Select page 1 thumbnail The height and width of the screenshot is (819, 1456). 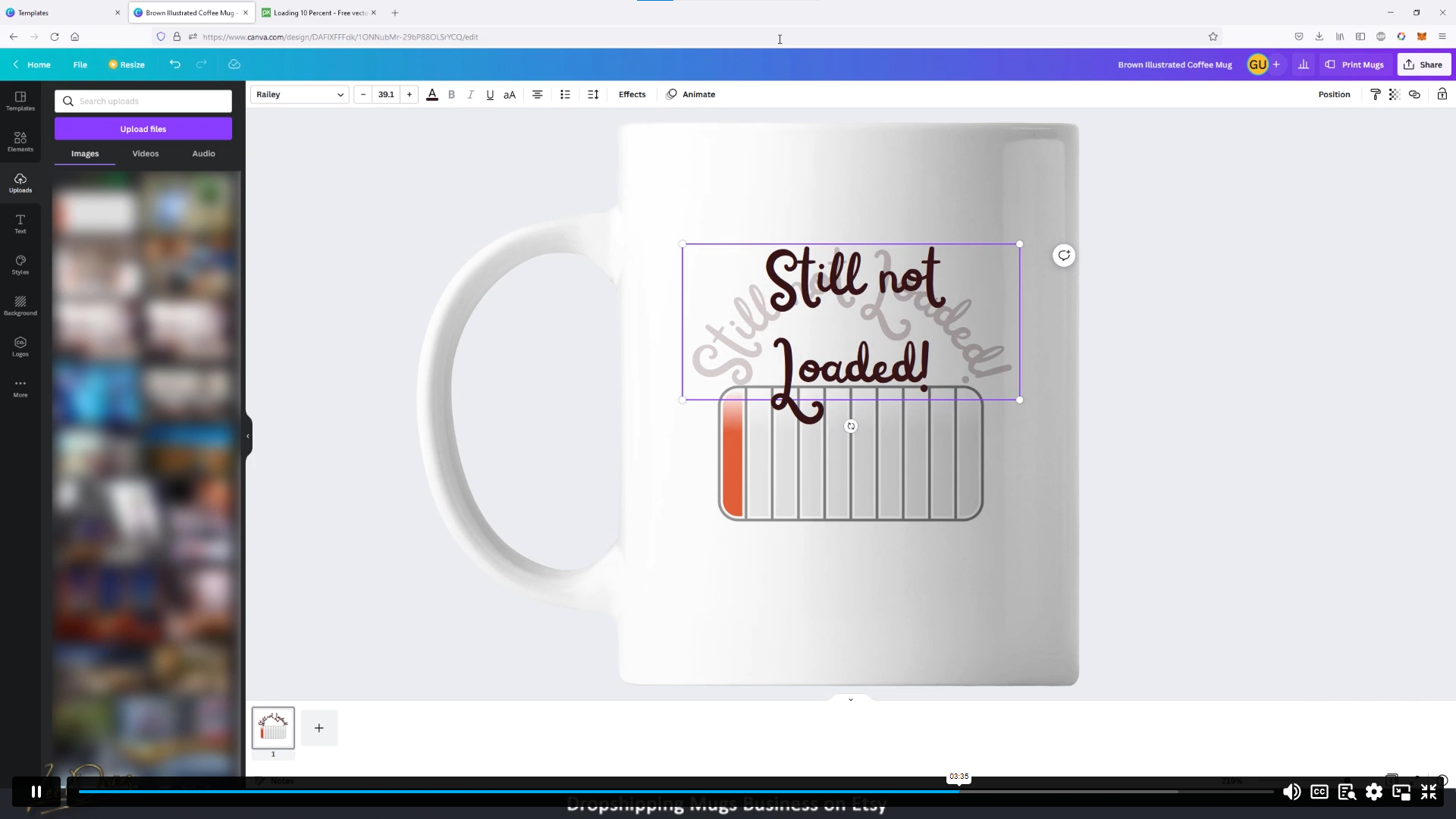click(x=273, y=728)
